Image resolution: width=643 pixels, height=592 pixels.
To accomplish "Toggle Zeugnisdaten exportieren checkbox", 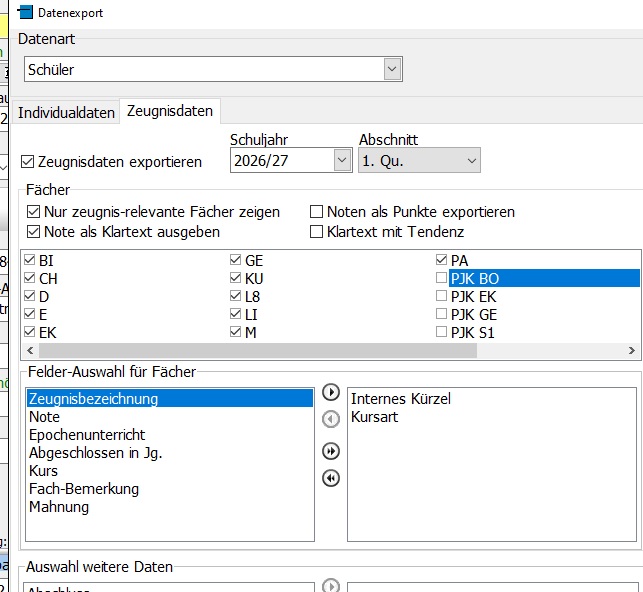I will [x=27, y=162].
